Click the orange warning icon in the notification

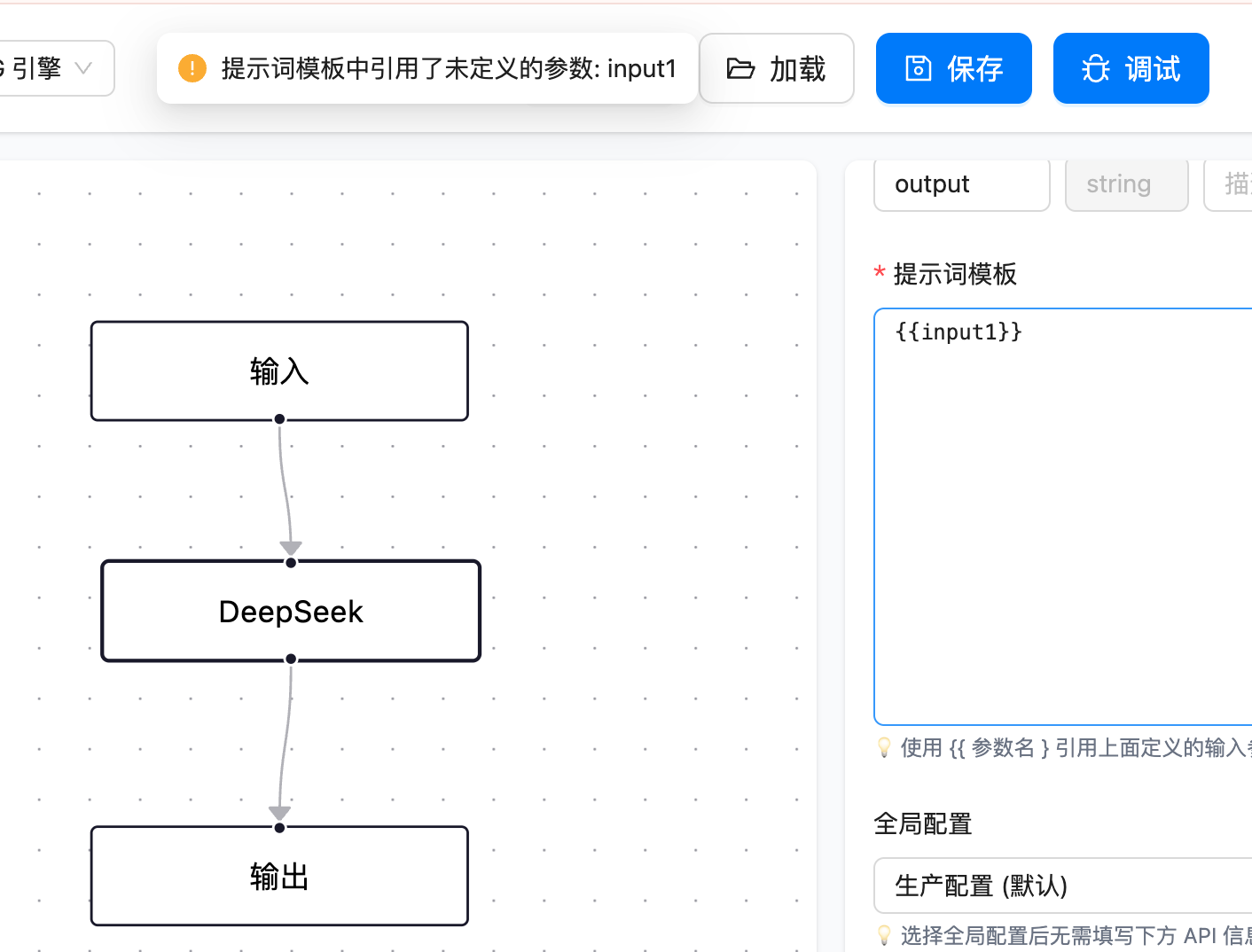pos(192,68)
